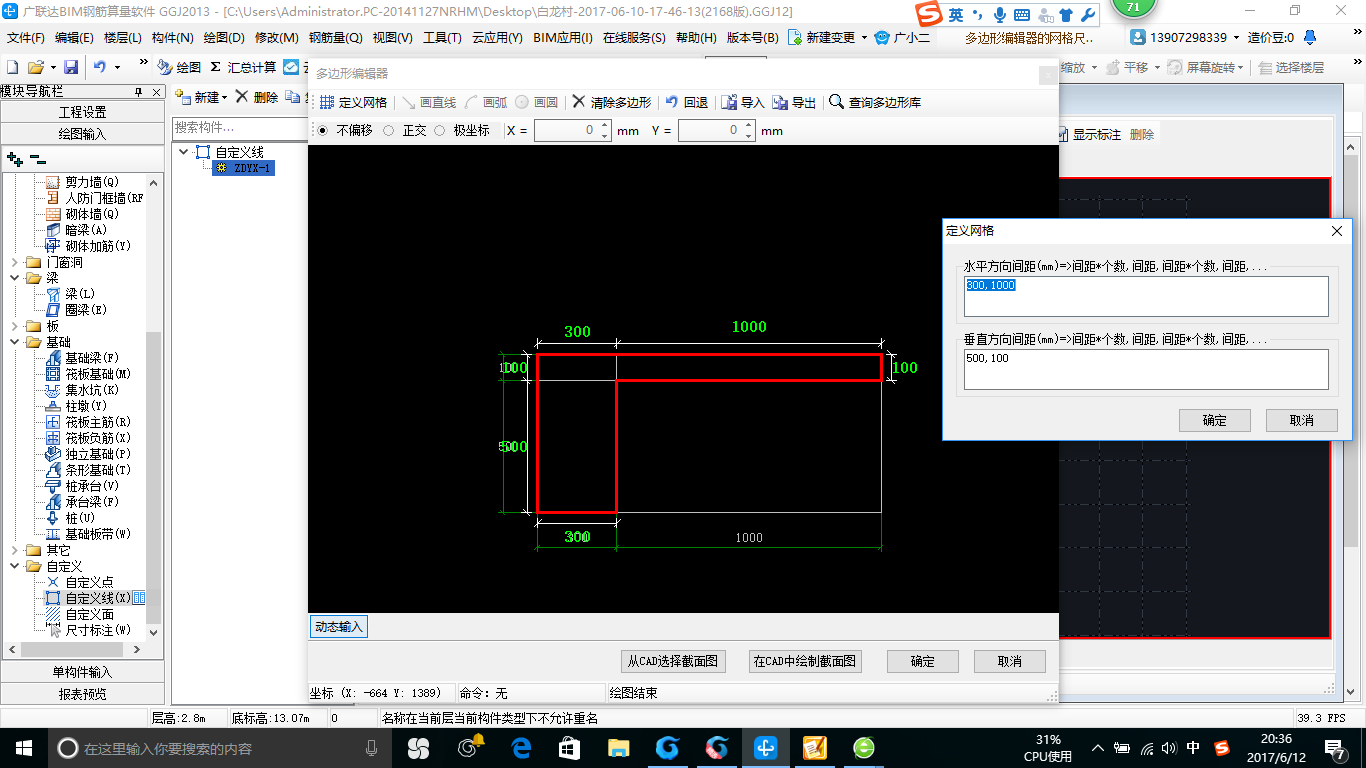Viewport: 1366px width, 768px height.
Task: Click 从CAD选择截面图 button
Action: [673, 661]
